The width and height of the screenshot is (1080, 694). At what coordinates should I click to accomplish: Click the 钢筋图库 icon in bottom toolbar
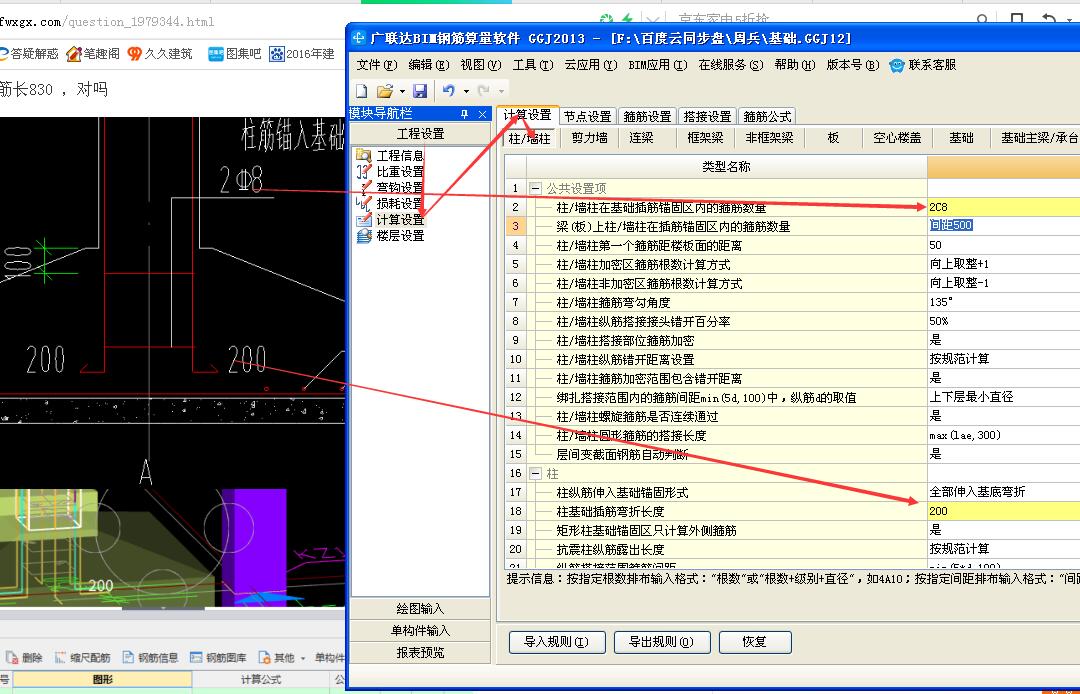pyautogui.click(x=196, y=658)
